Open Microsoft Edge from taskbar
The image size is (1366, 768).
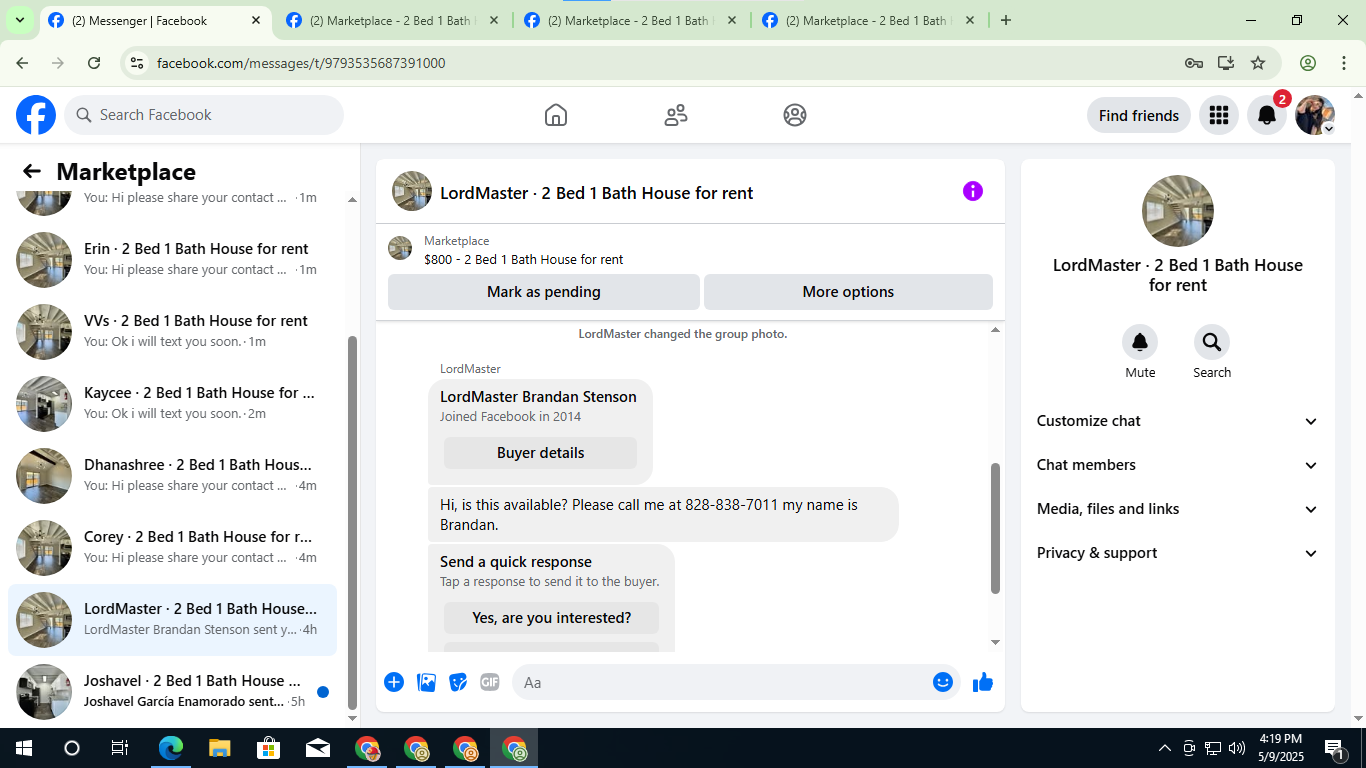pyautogui.click(x=171, y=748)
